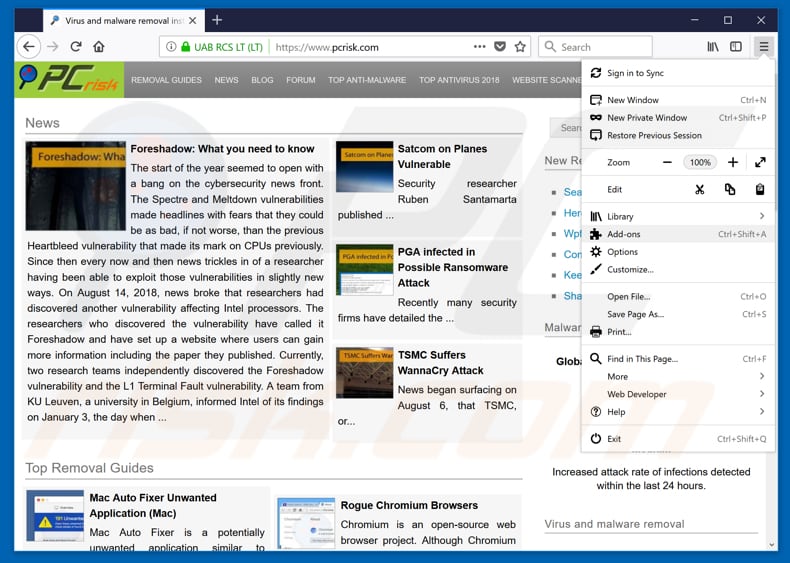790x563 pixels.
Task: Open the TSMC Suffers WannaCry thumbnail
Action: click(364, 372)
